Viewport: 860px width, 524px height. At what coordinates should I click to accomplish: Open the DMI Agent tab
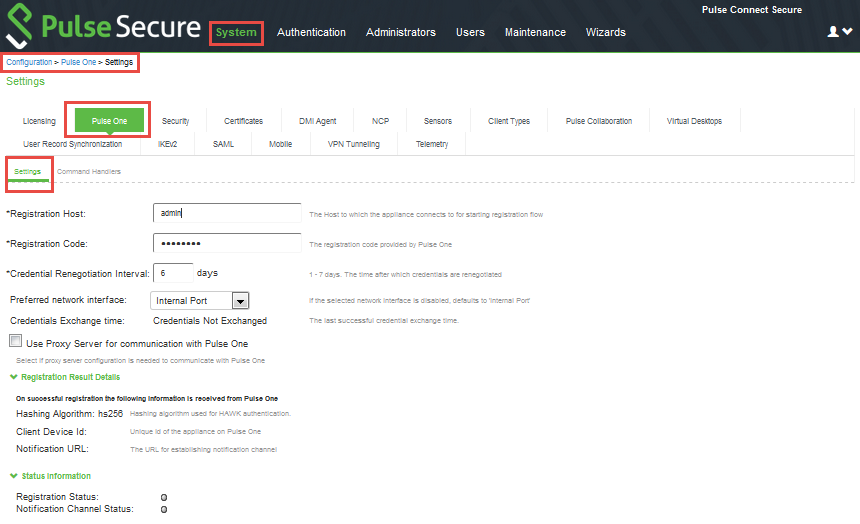pos(317,121)
